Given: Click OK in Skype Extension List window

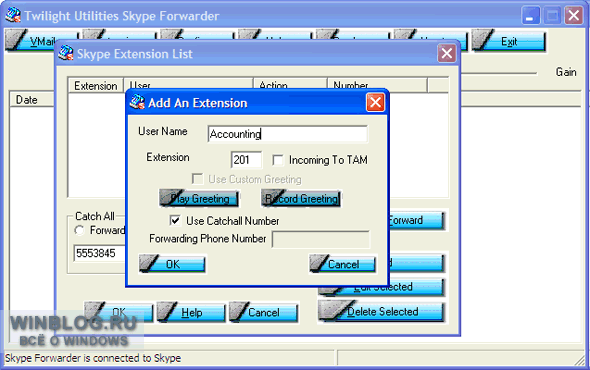Looking at the screenshot, I should (119, 312).
